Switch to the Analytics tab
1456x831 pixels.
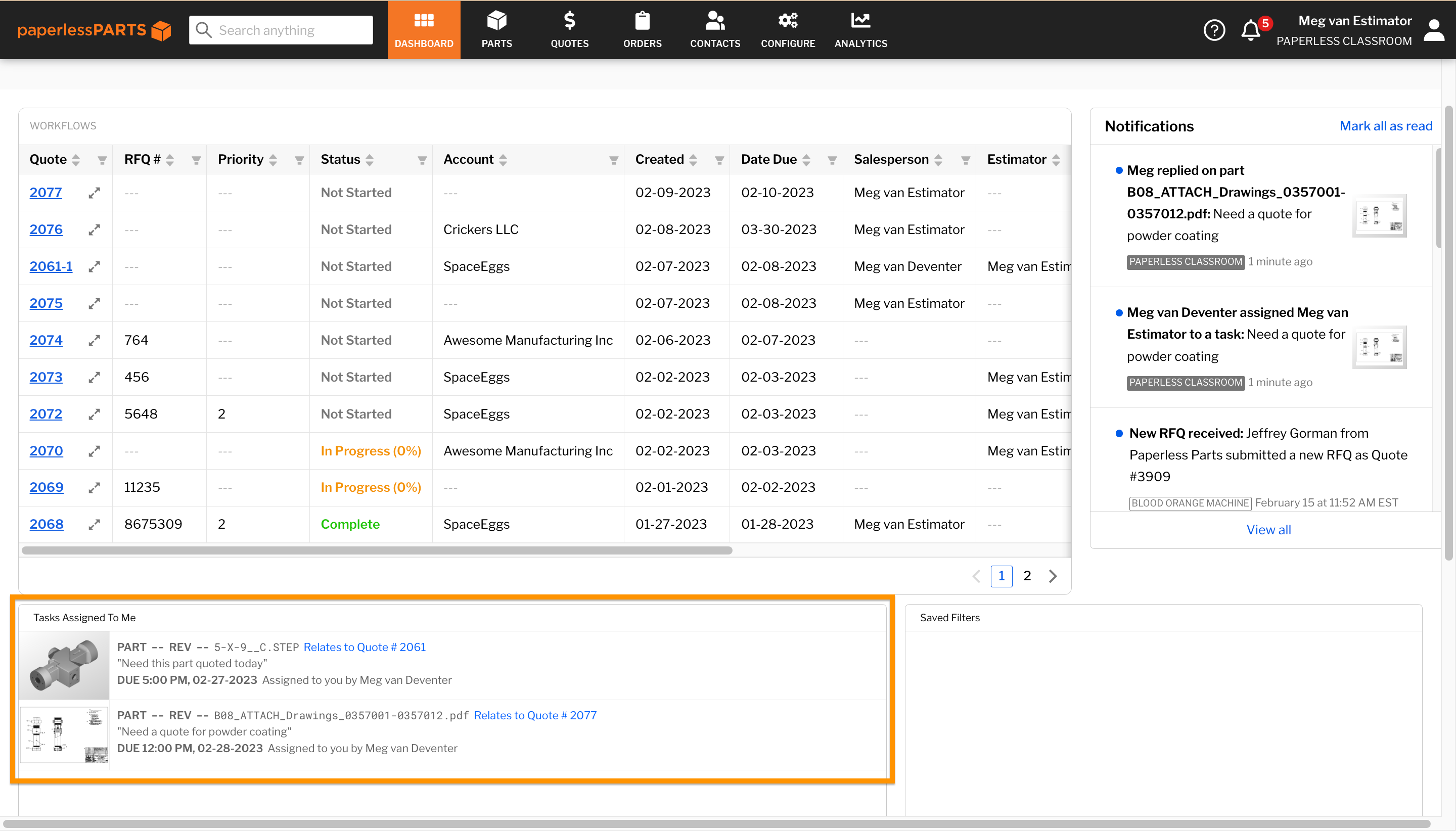click(x=860, y=30)
